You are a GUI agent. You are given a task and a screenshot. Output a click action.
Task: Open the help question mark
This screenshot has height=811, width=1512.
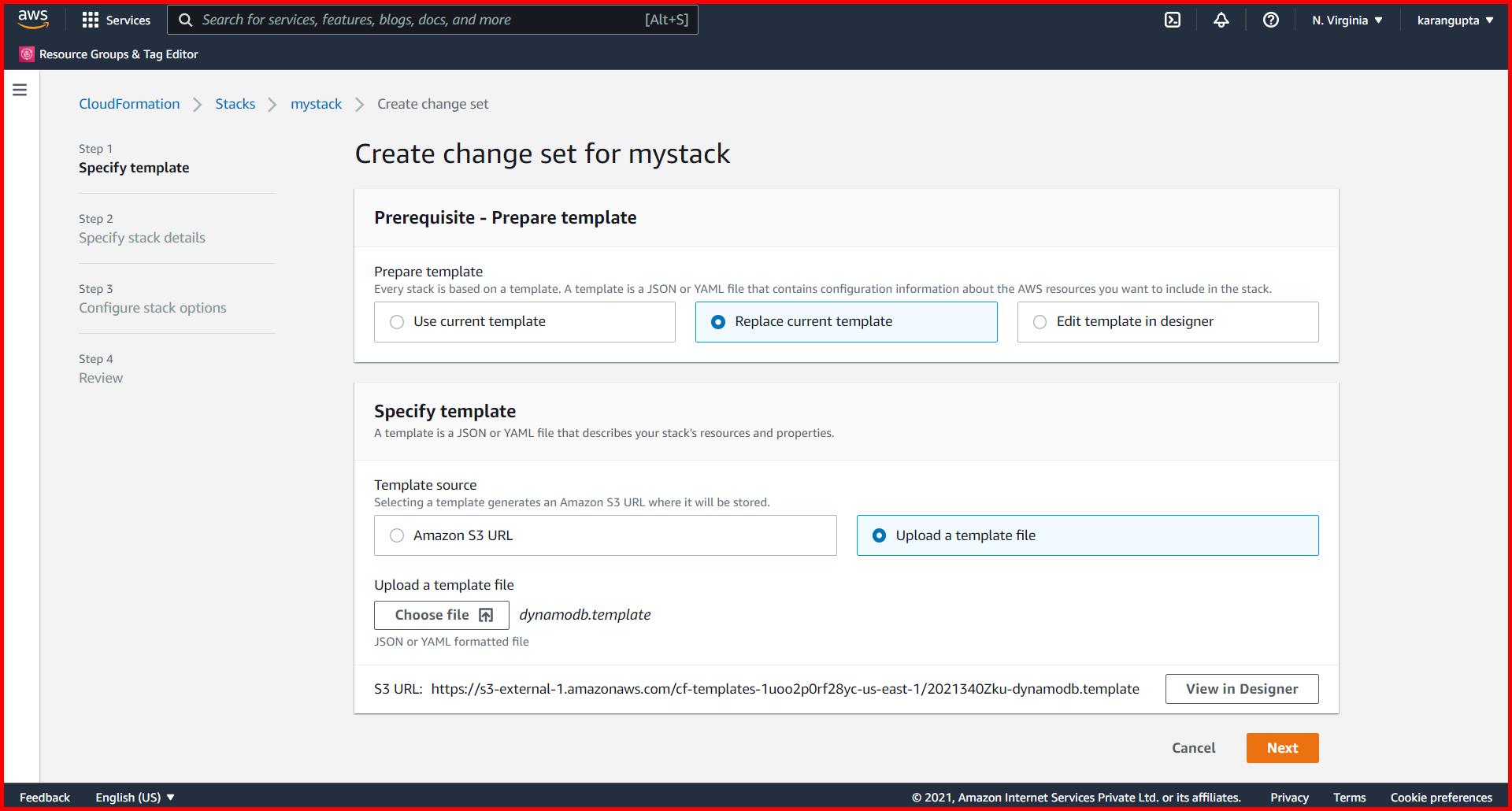(1270, 20)
